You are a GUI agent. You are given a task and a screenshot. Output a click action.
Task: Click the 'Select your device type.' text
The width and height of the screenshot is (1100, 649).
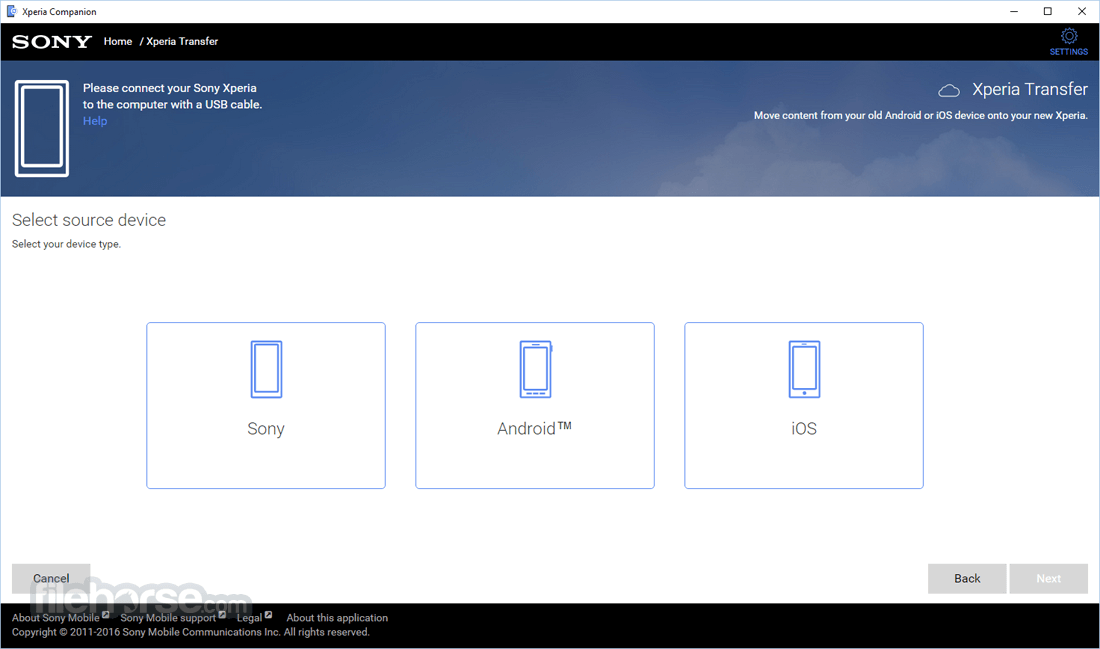pyautogui.click(x=67, y=244)
